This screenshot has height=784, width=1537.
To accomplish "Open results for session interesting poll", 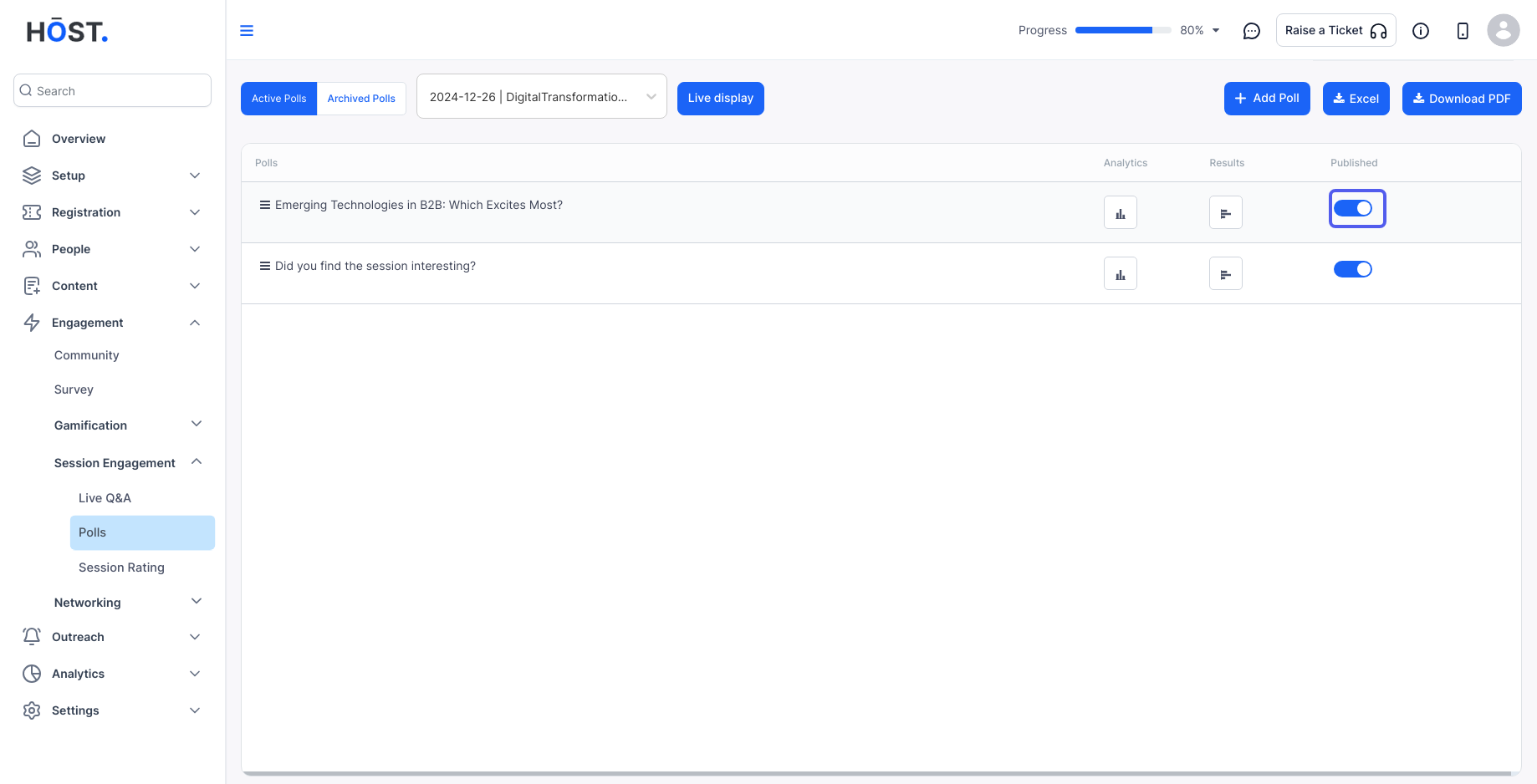I will pos(1226,273).
